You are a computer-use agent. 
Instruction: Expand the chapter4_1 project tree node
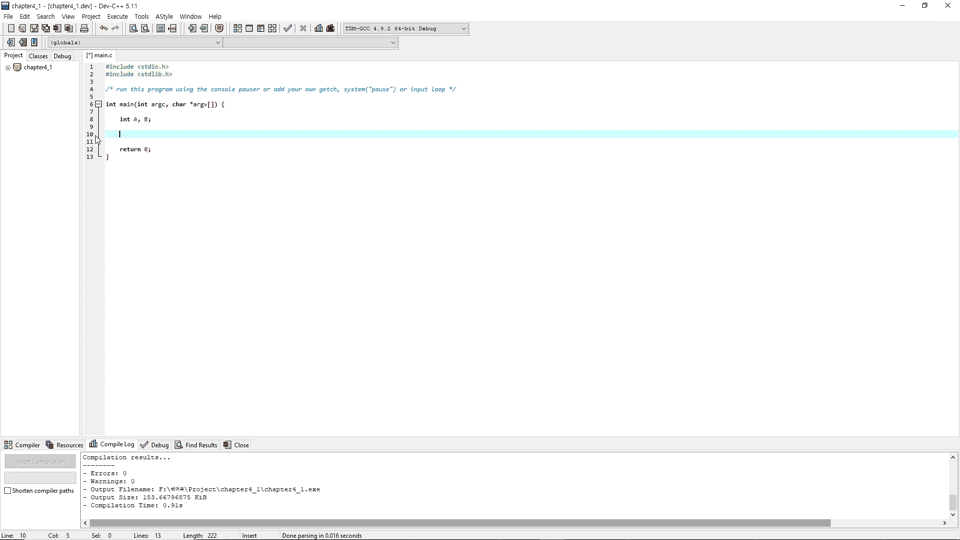7,67
